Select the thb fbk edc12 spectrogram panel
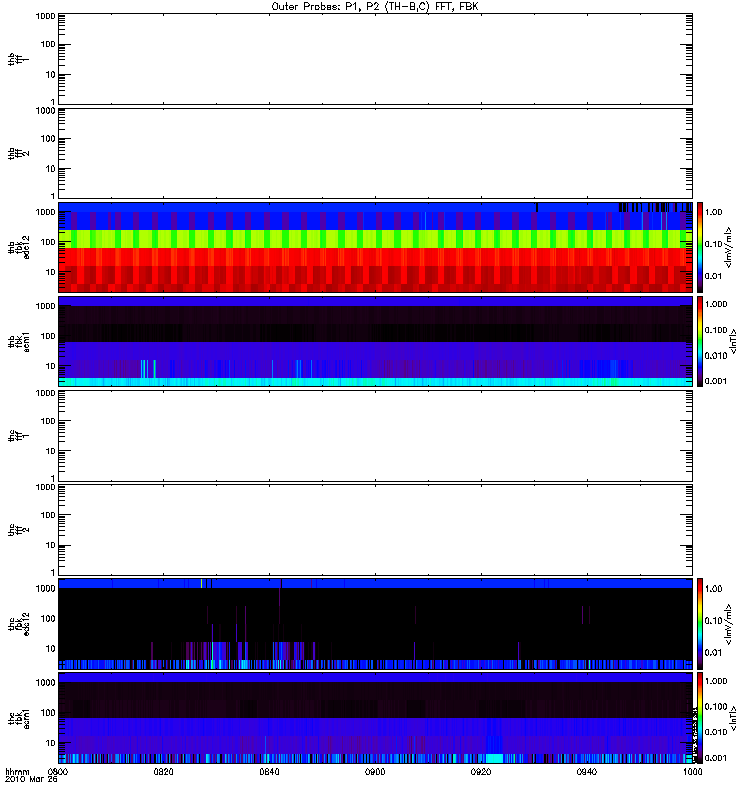 pyautogui.click(x=375, y=247)
